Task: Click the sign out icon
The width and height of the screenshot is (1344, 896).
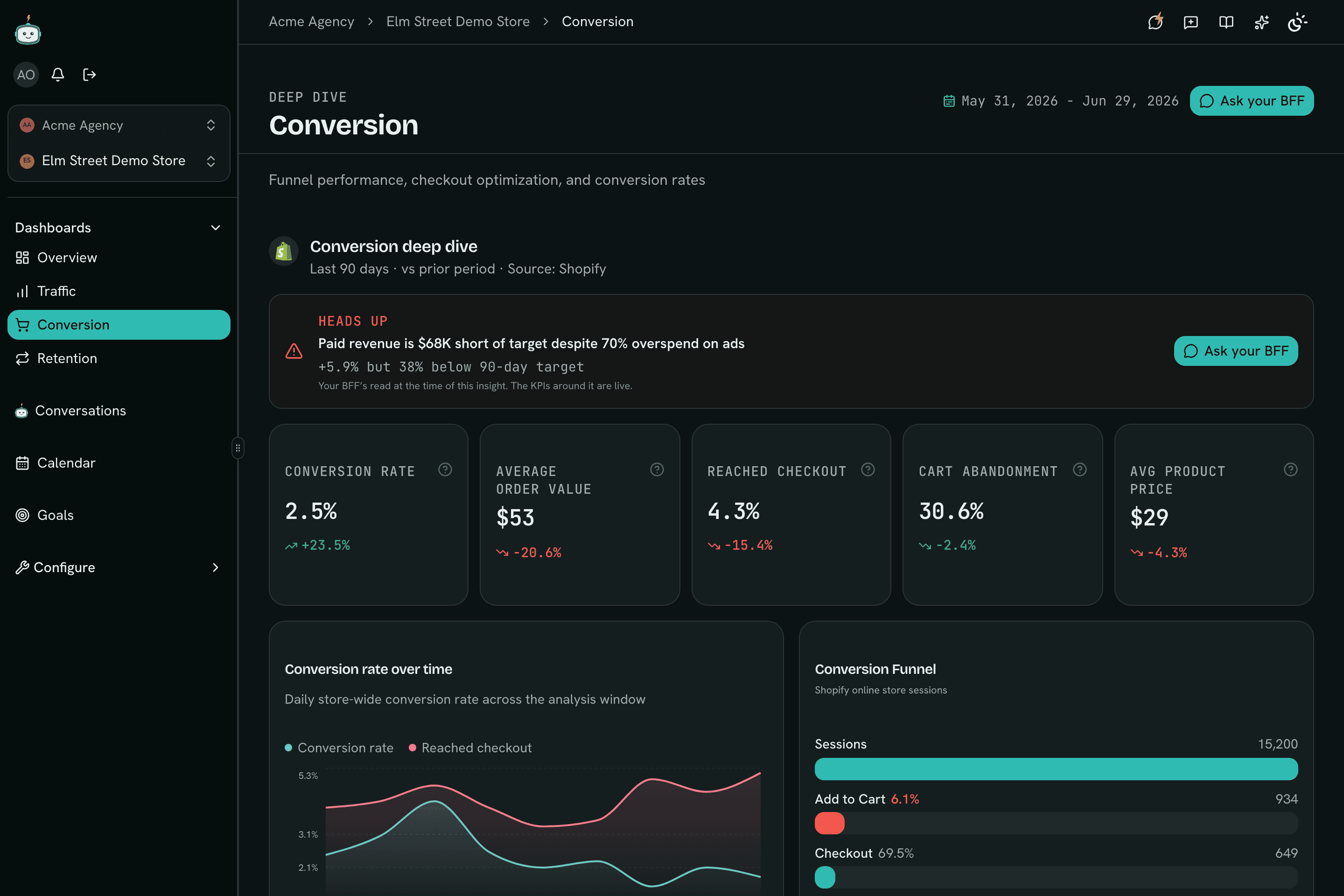Action: pyautogui.click(x=89, y=74)
